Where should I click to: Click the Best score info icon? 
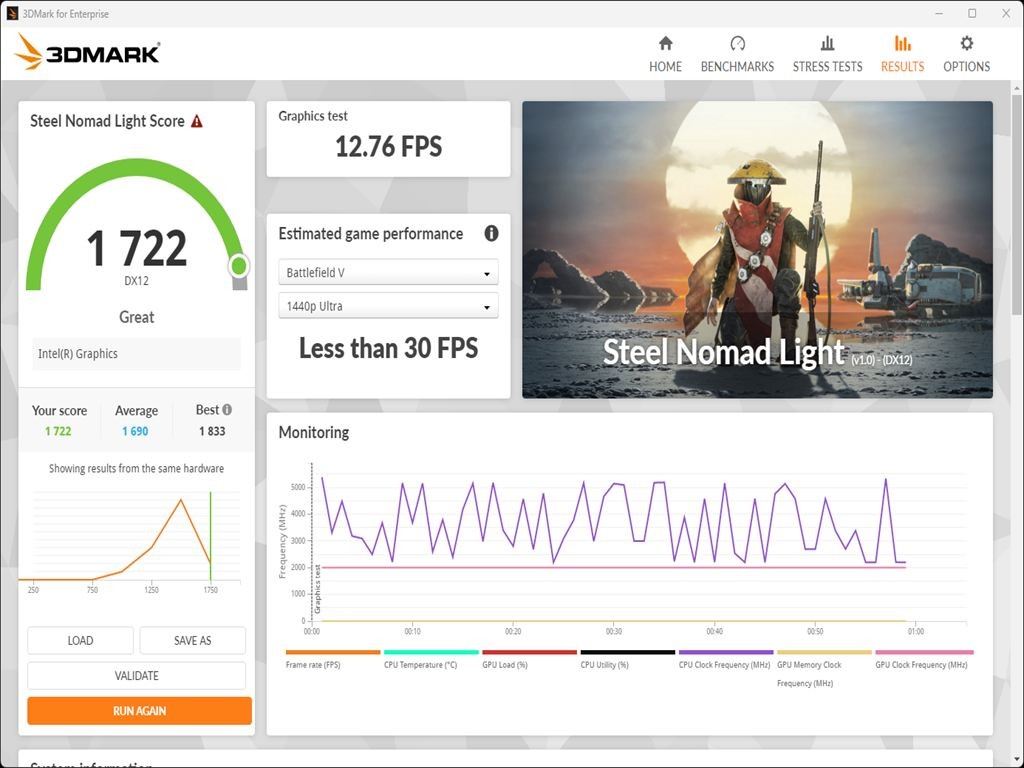pyautogui.click(x=227, y=409)
